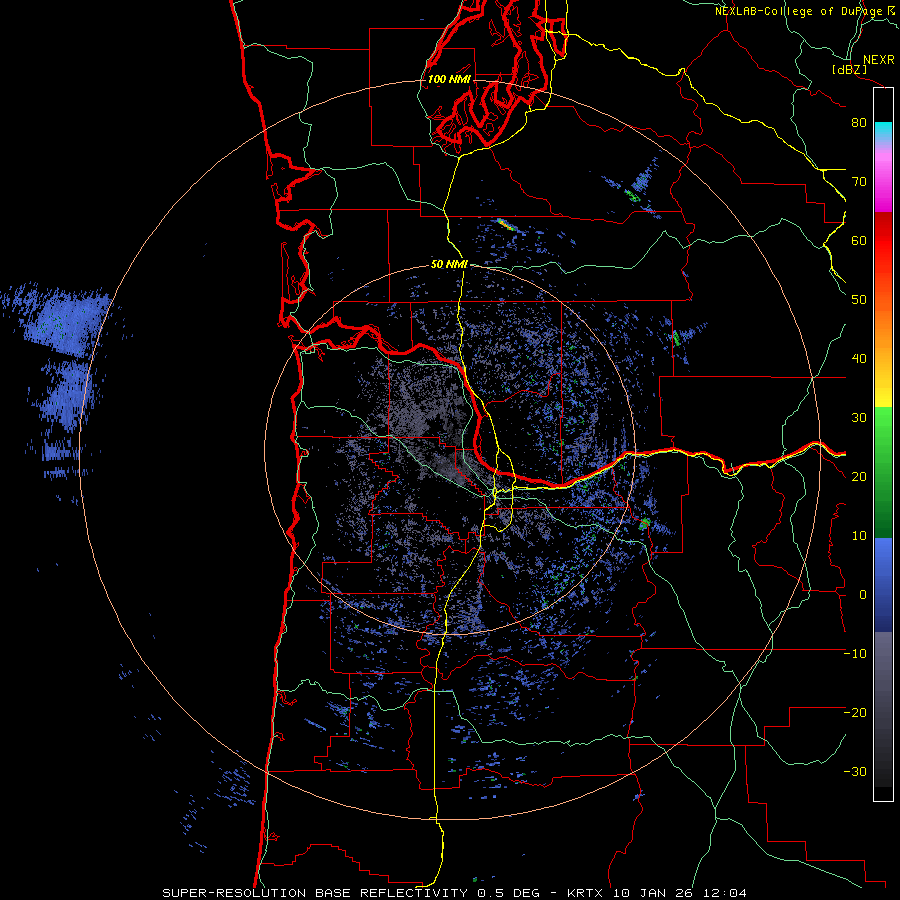This screenshot has width=900, height=900.
Task: Click the NEXLAB-College of DuPage credit text
Action: (805, 11)
